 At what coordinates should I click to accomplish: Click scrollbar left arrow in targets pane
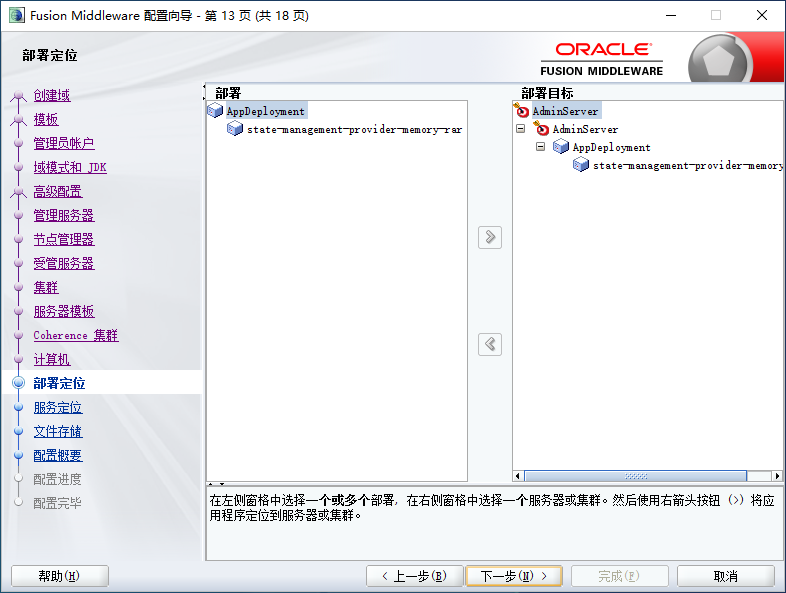click(x=518, y=476)
